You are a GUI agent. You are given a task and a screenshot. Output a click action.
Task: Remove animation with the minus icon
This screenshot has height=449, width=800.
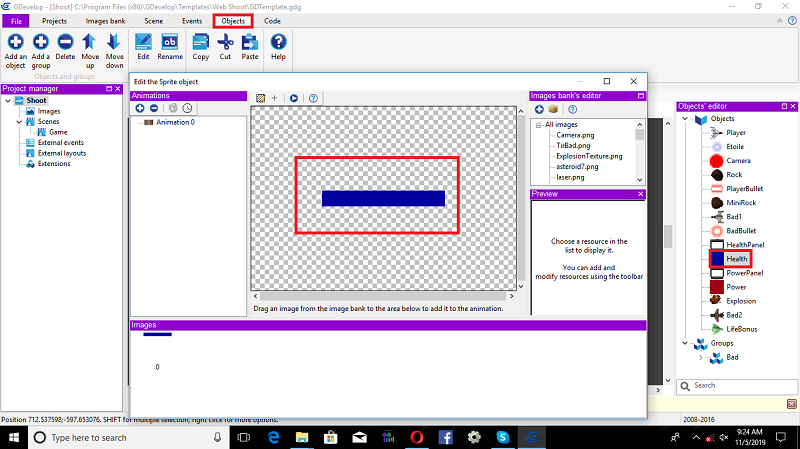pyautogui.click(x=154, y=108)
